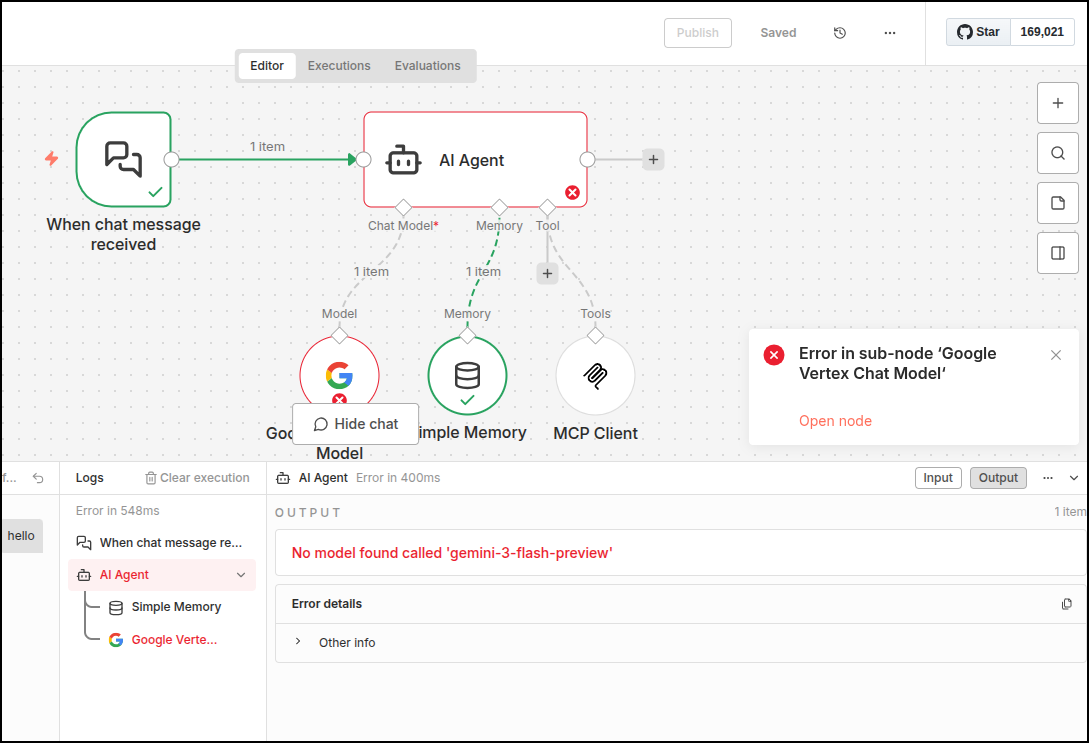1089x743 pixels.
Task: Expand the Other info section
Action: 298,642
